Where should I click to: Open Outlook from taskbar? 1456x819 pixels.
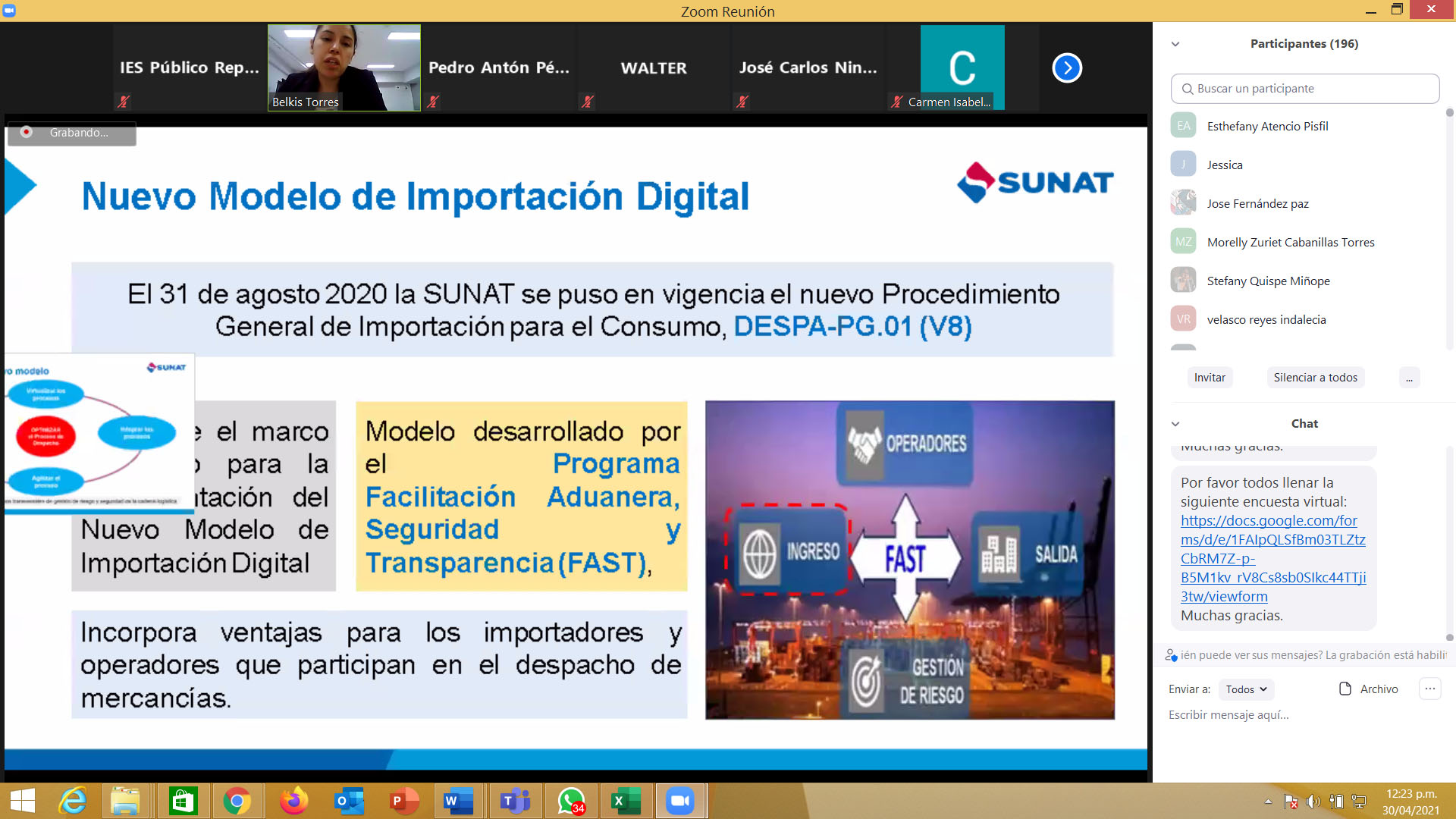pos(350,801)
